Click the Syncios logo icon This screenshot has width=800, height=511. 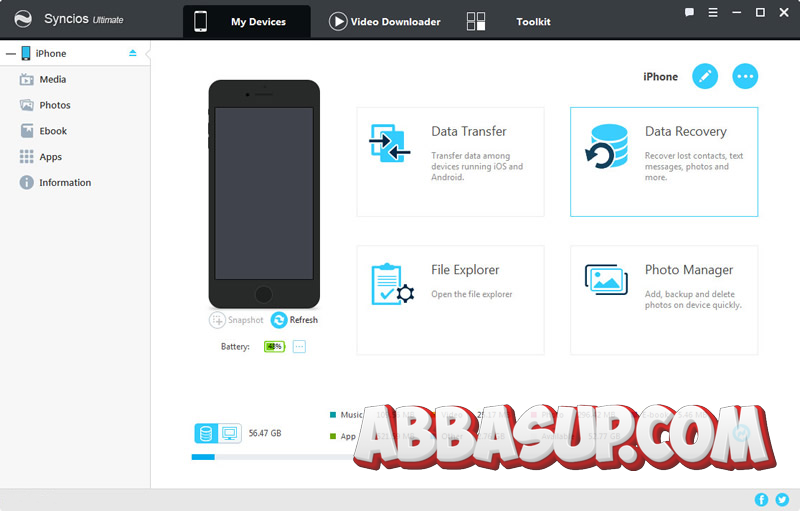pyautogui.click(x=22, y=19)
